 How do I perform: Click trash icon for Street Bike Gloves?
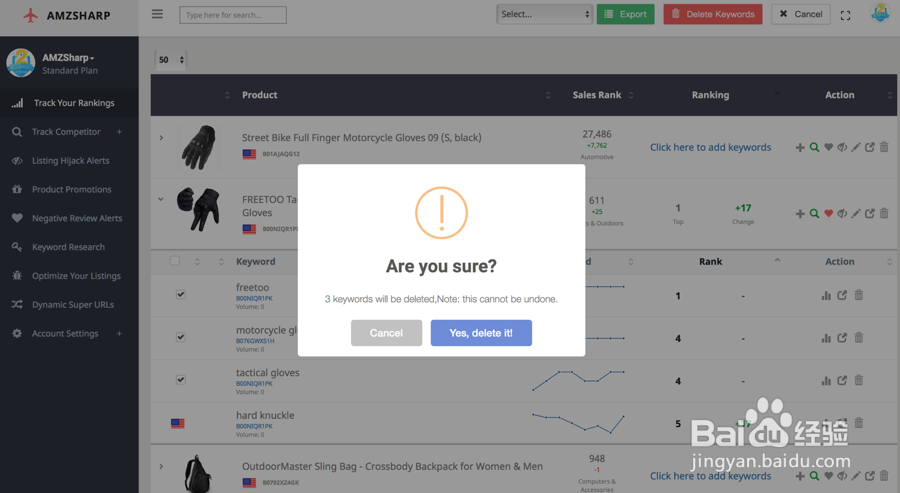coord(884,147)
